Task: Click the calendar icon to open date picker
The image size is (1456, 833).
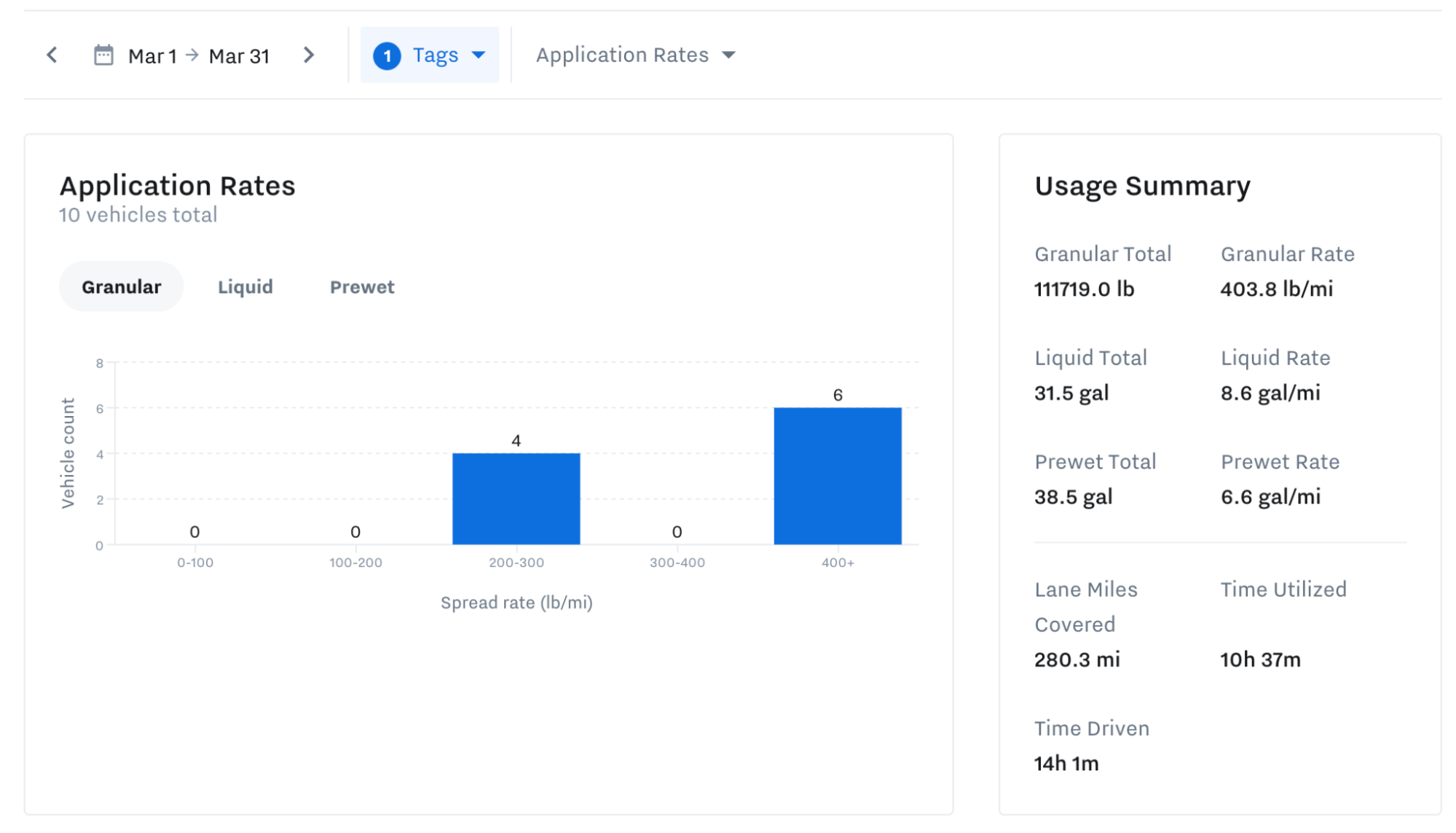Action: (104, 55)
